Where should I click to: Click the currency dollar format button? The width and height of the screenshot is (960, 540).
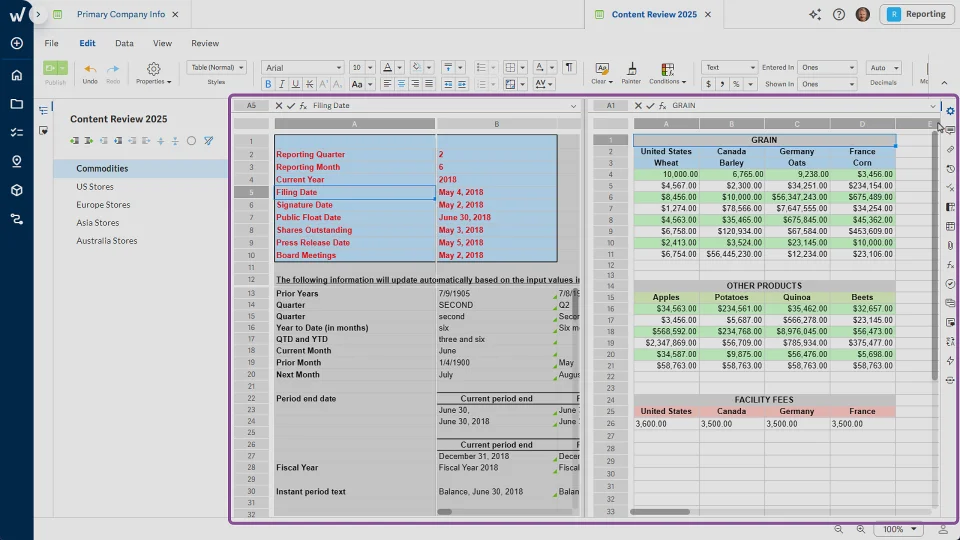coord(708,84)
